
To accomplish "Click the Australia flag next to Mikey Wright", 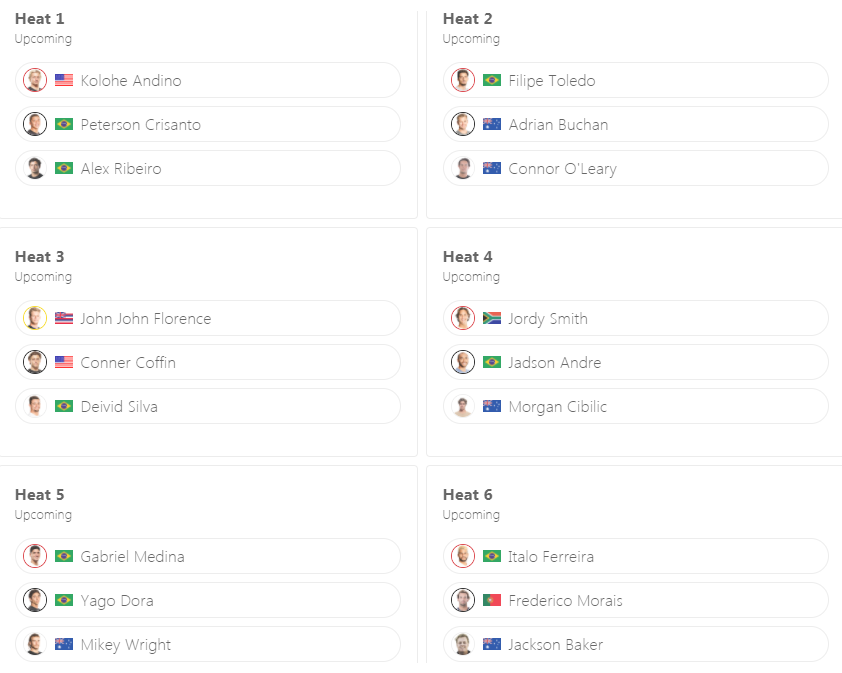I will coord(64,644).
